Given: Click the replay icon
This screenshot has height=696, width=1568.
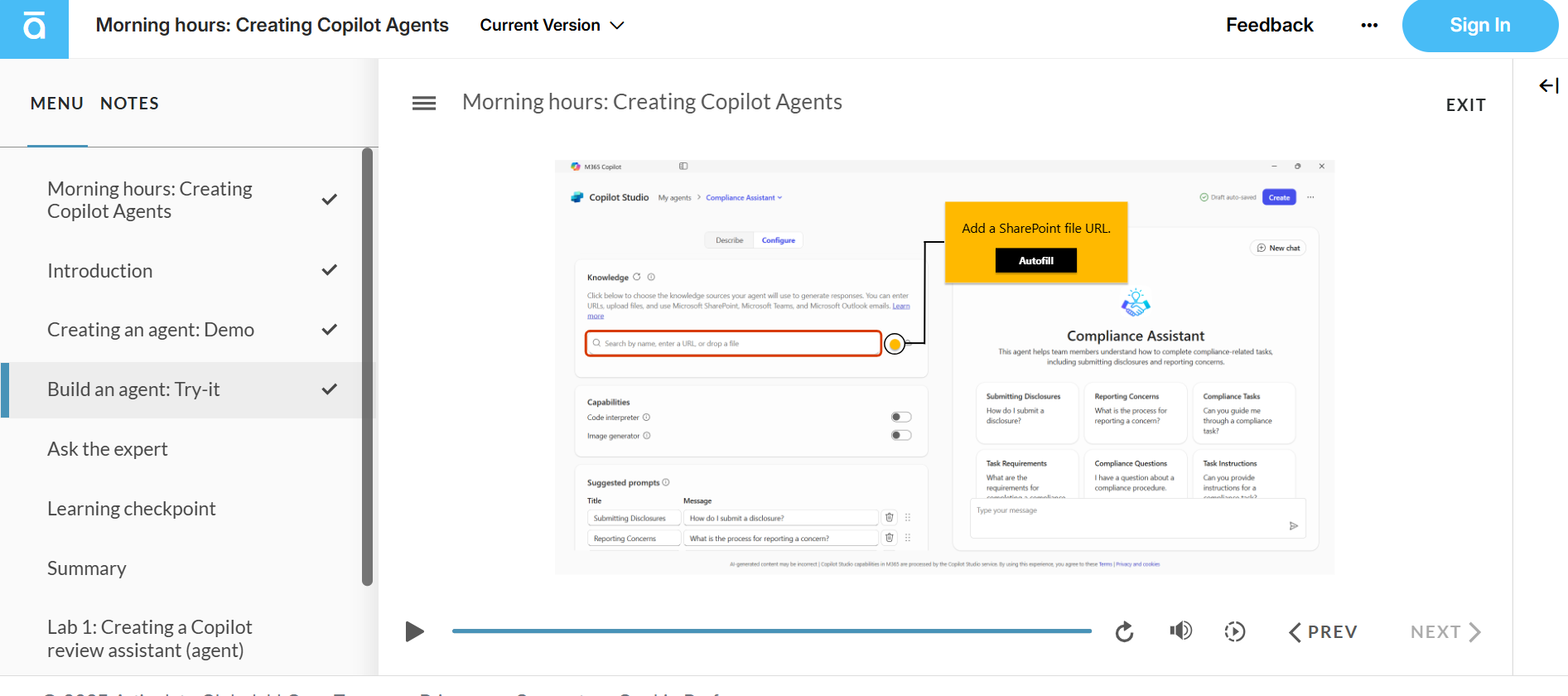Looking at the screenshot, I should pyautogui.click(x=1124, y=632).
